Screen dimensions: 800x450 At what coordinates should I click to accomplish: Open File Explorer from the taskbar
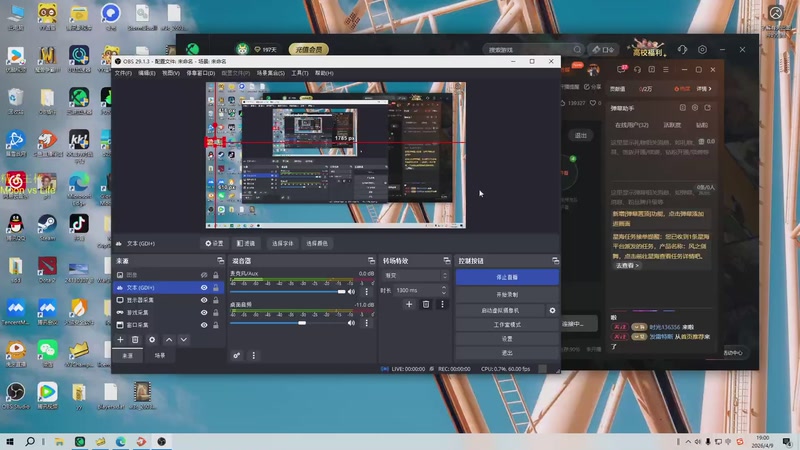59,441
